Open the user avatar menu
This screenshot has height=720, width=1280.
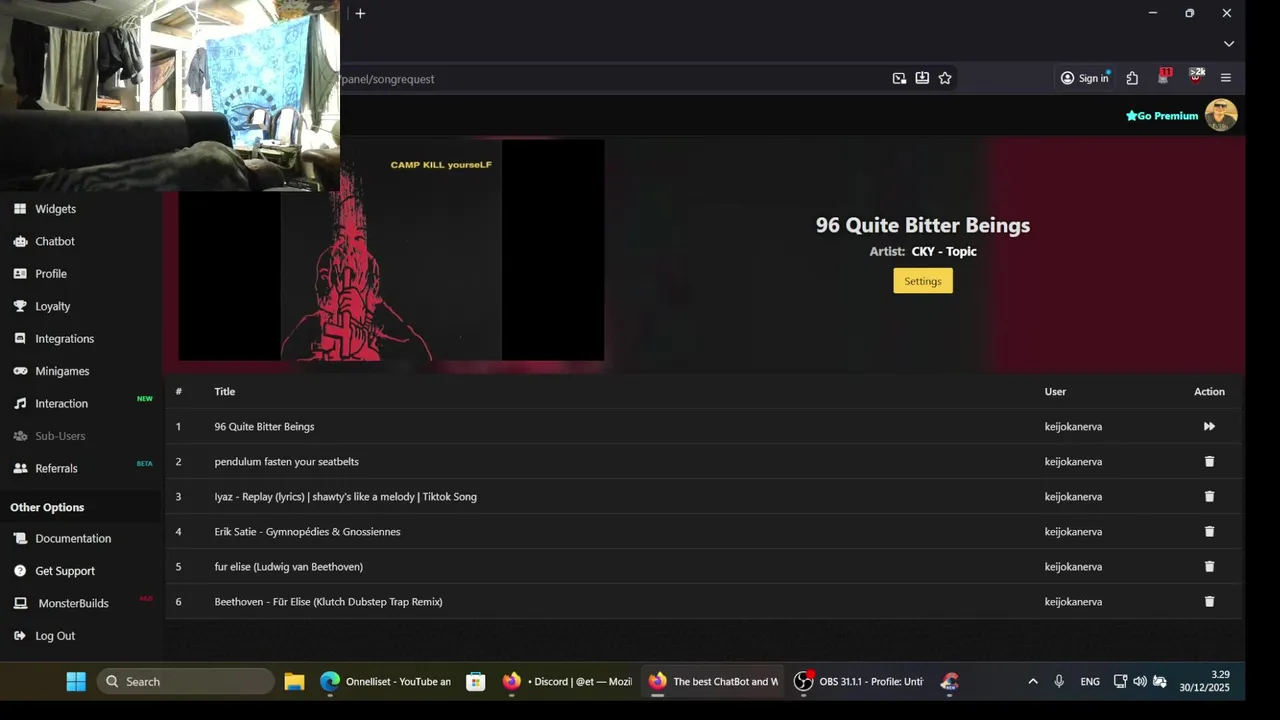coord(1221,115)
